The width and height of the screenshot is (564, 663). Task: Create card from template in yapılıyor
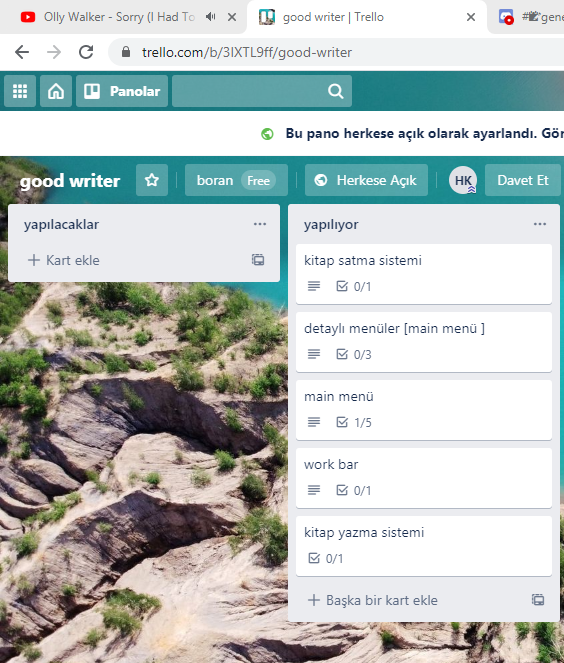coord(538,600)
